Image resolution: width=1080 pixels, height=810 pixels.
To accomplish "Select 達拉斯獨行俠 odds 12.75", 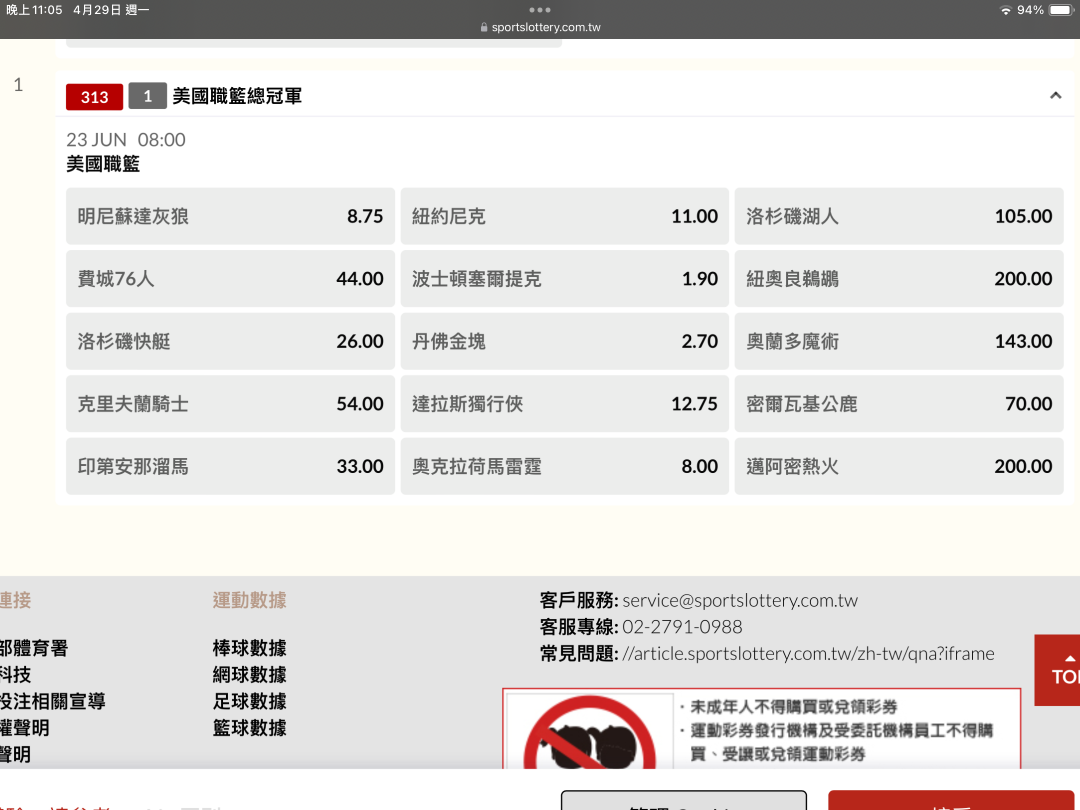I will point(565,404).
